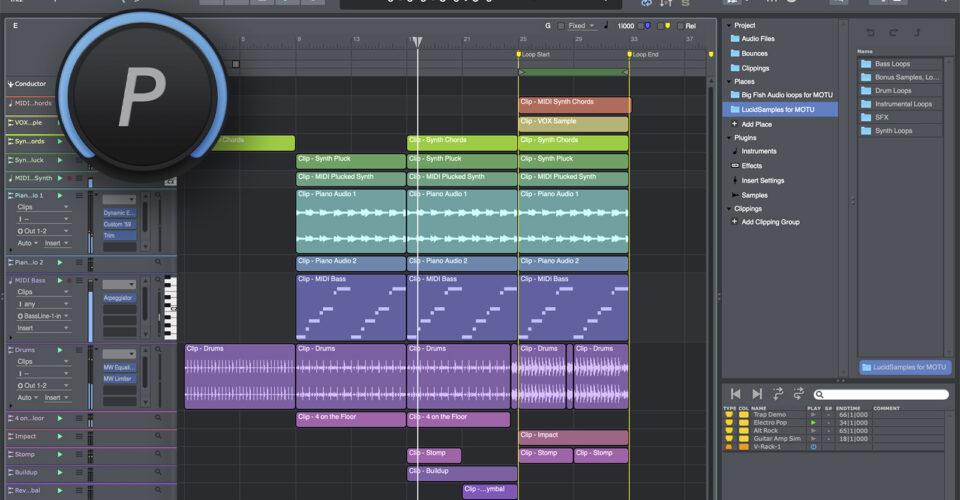Image resolution: width=960 pixels, height=500 pixels.
Task: Enable the checkbox left of Fixed grid
Action: click(x=559, y=26)
